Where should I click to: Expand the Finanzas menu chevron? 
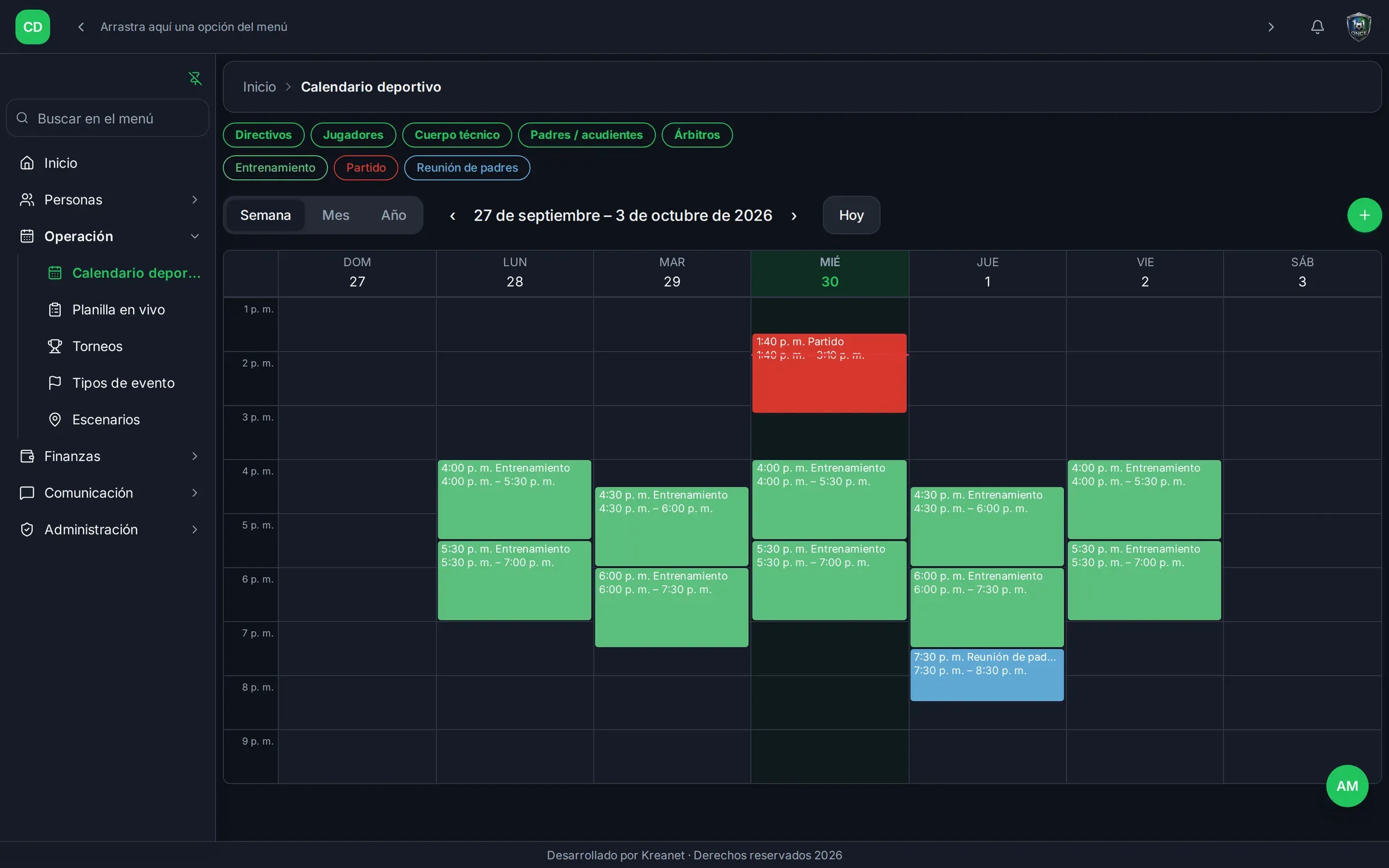[194, 456]
